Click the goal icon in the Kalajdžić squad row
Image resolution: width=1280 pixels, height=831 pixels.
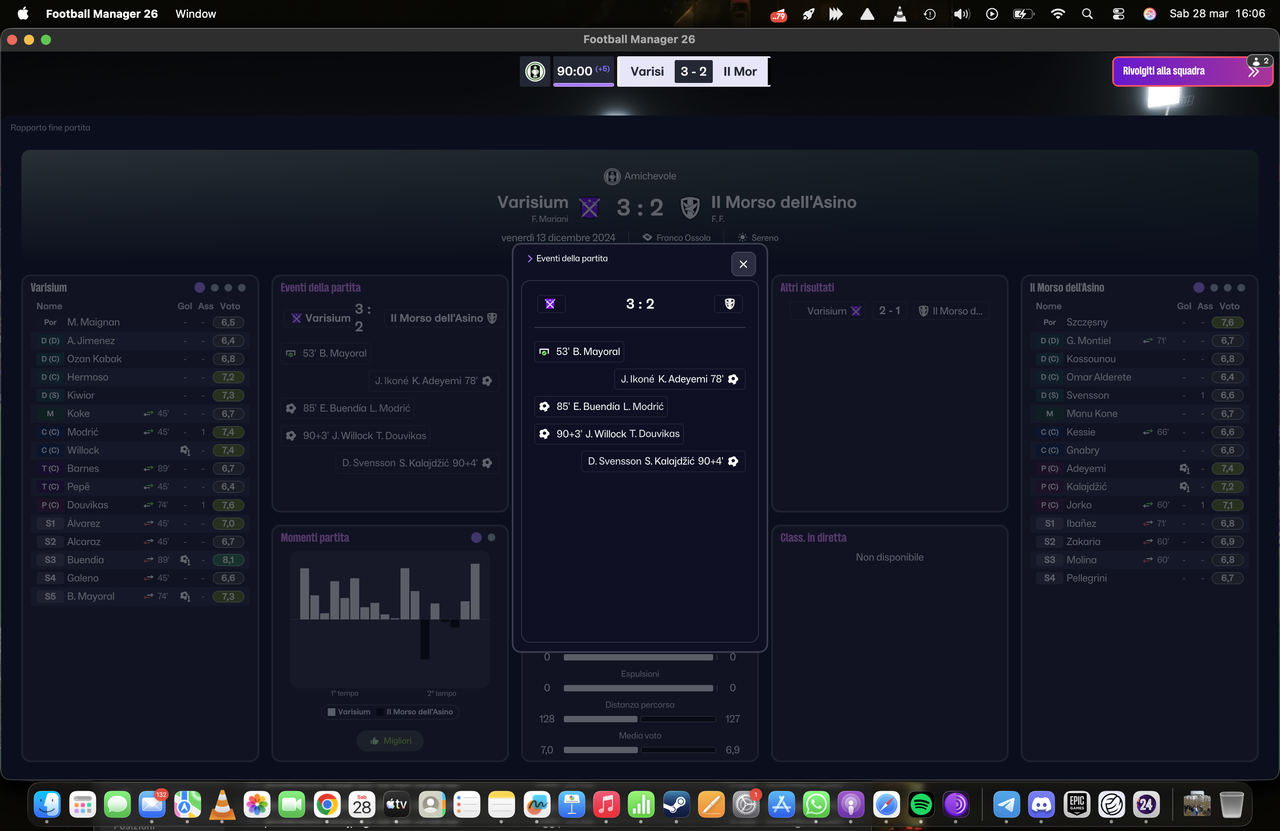point(1184,487)
